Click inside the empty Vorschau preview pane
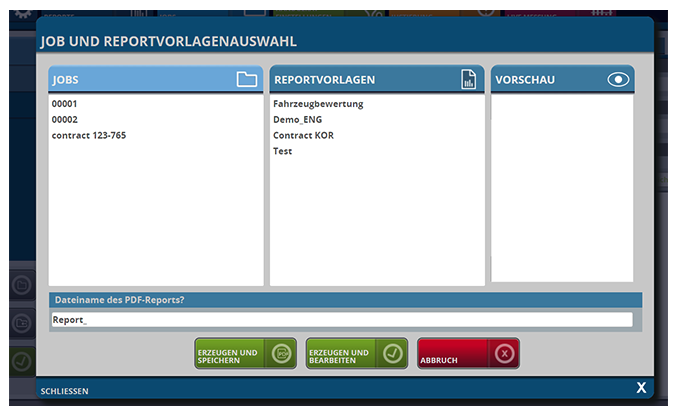Viewport: 676px width, 414px height. [x=562, y=188]
